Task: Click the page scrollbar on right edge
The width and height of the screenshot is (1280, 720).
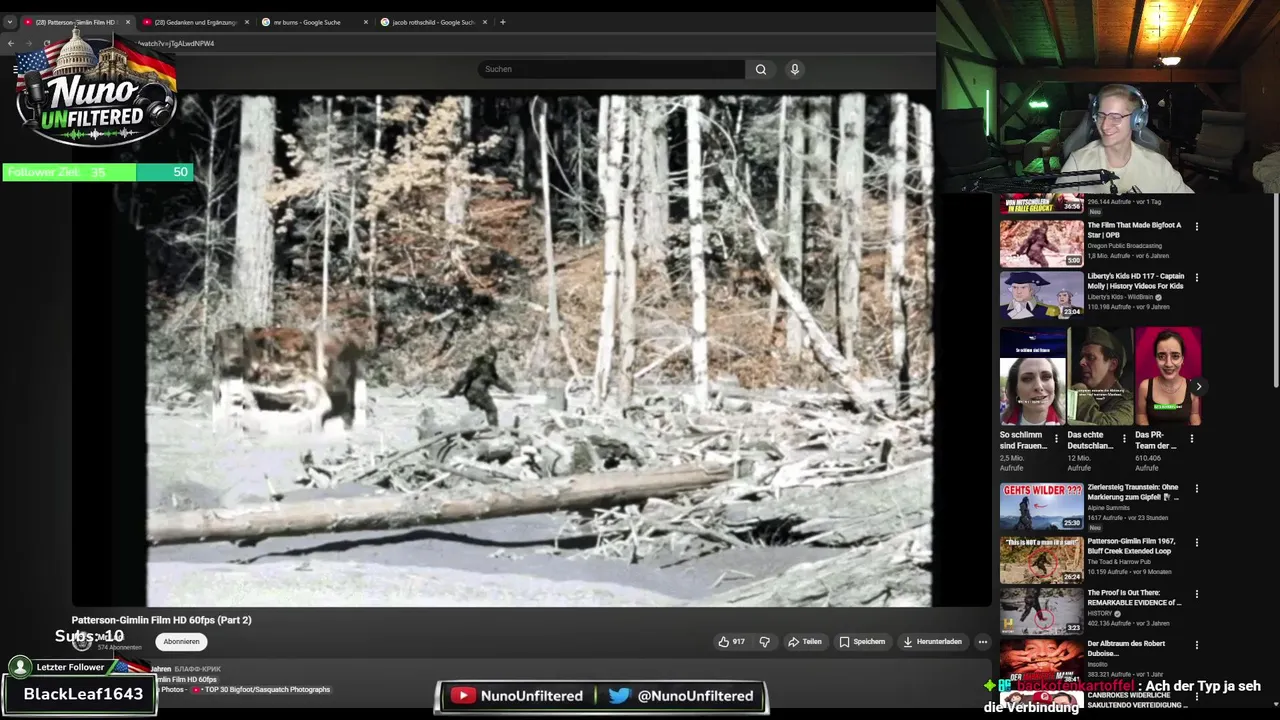Action: pyautogui.click(x=1276, y=290)
